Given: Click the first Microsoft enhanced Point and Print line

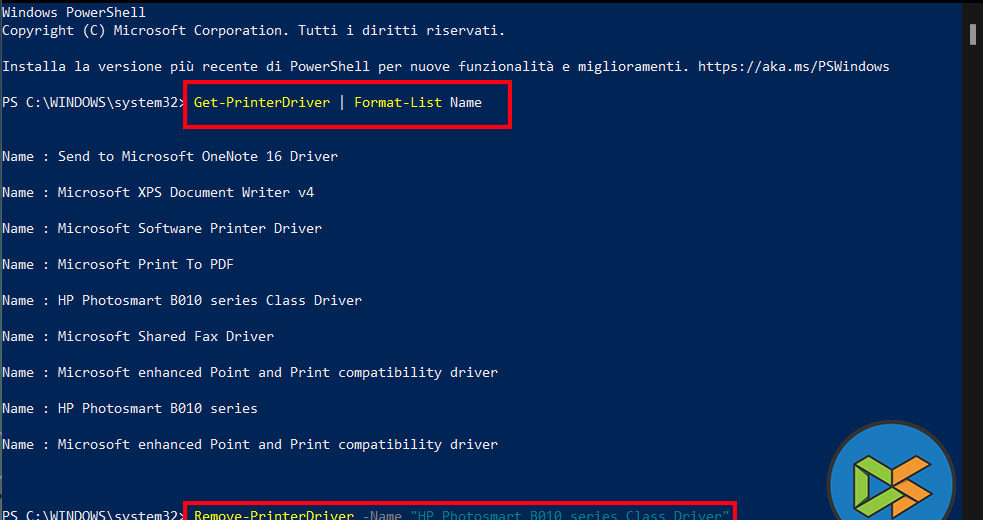Looking at the screenshot, I should tap(277, 372).
